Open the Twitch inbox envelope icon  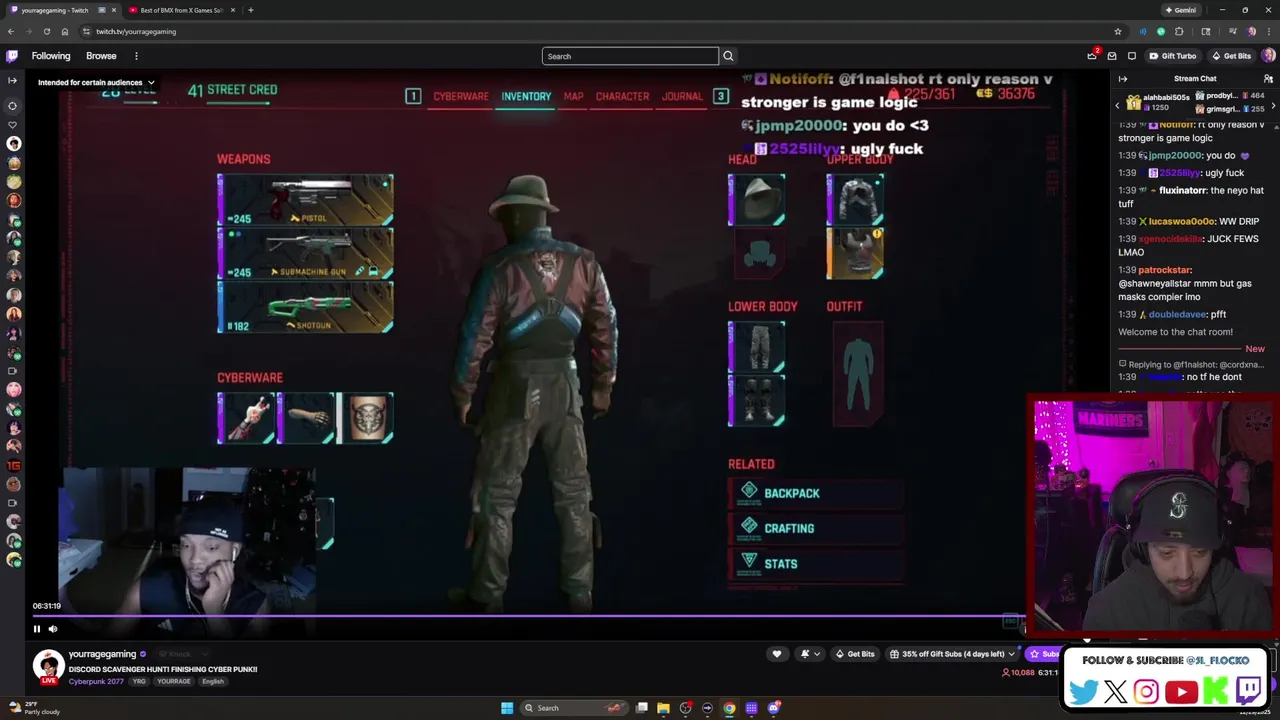1112,56
